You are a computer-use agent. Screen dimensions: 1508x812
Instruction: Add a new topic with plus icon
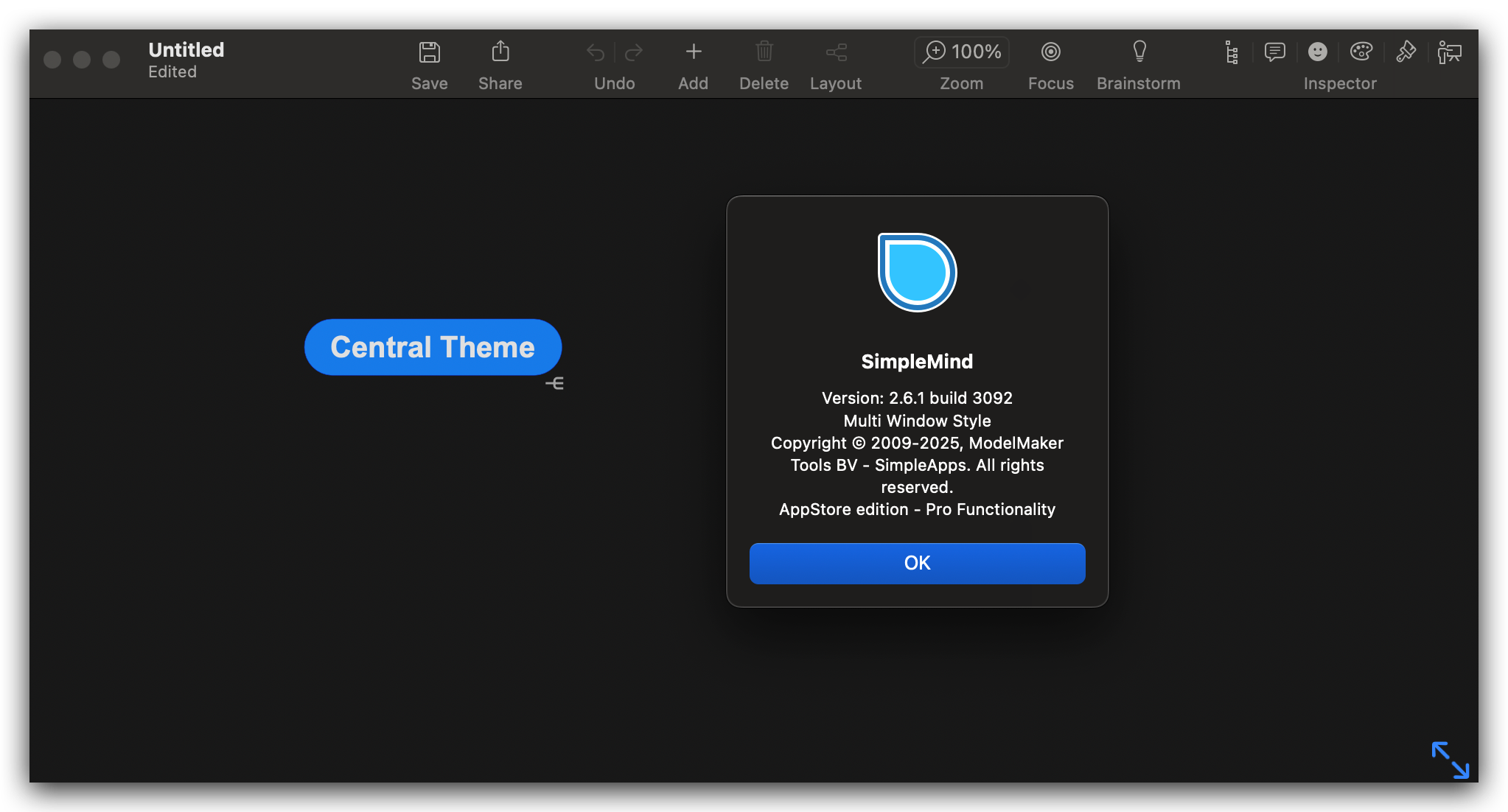coord(693,52)
